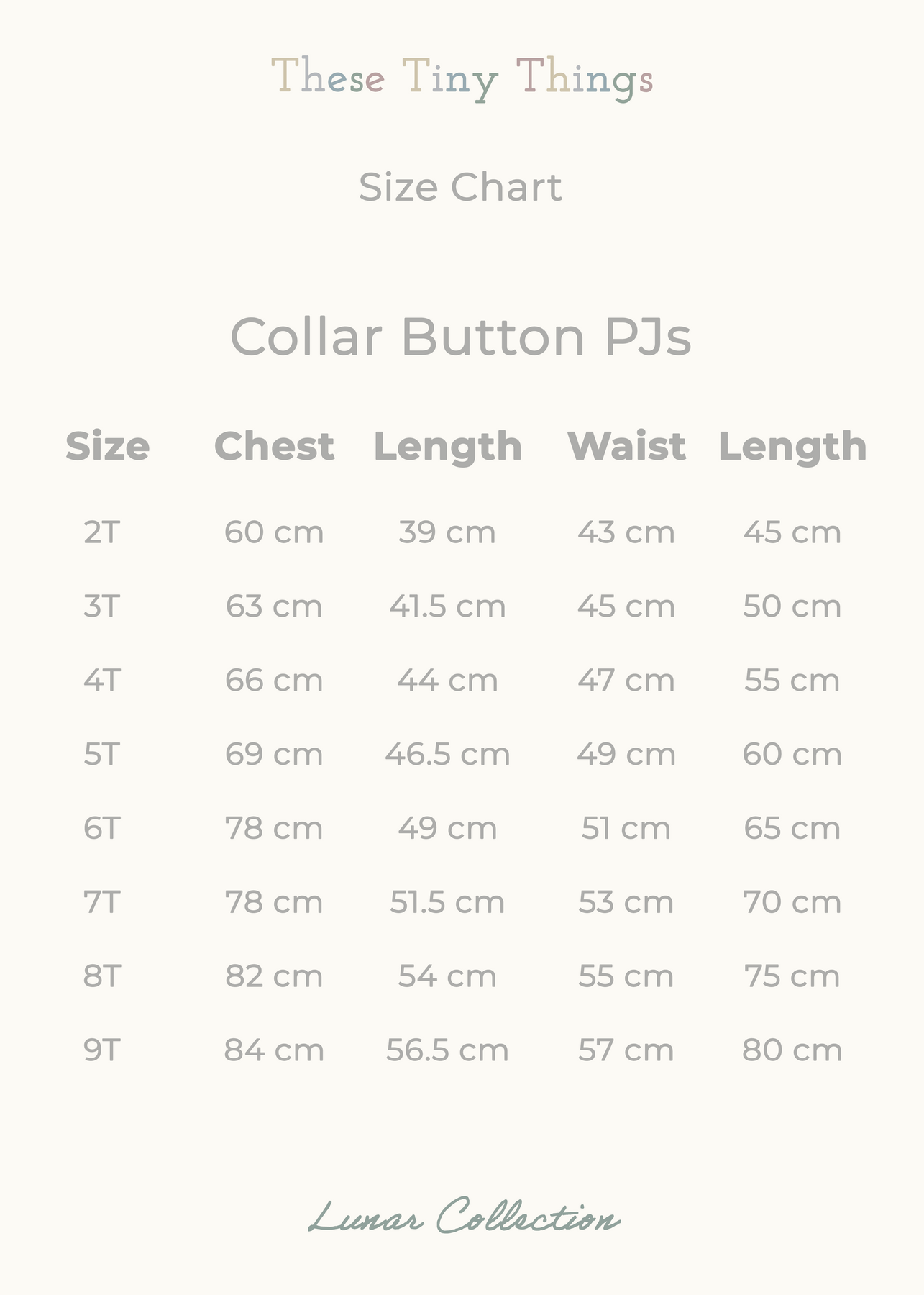Click the 51.5 cm length value
This screenshot has width=924, height=1295.
click(447, 903)
